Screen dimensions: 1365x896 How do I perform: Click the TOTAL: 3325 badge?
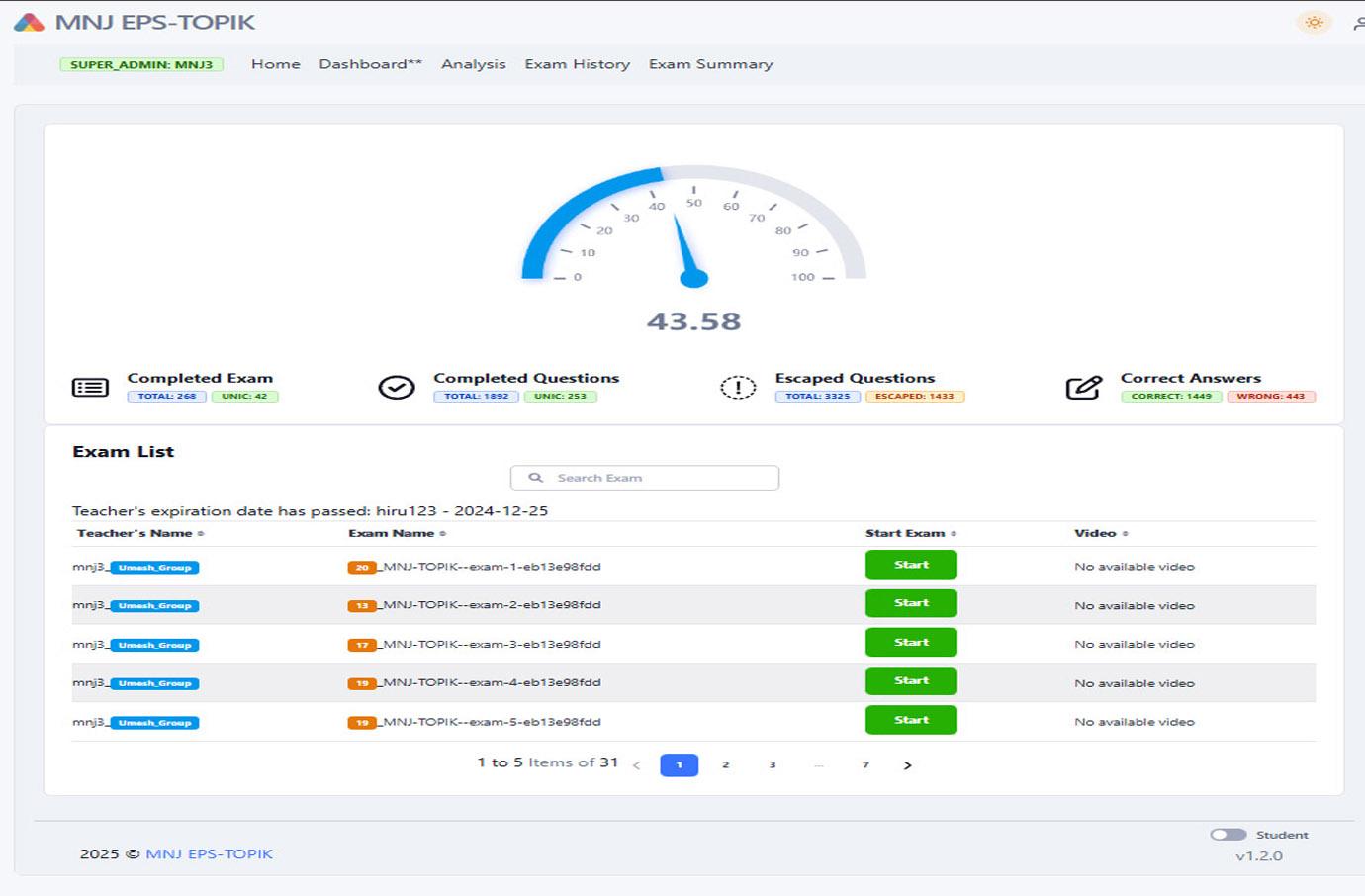coord(817,397)
